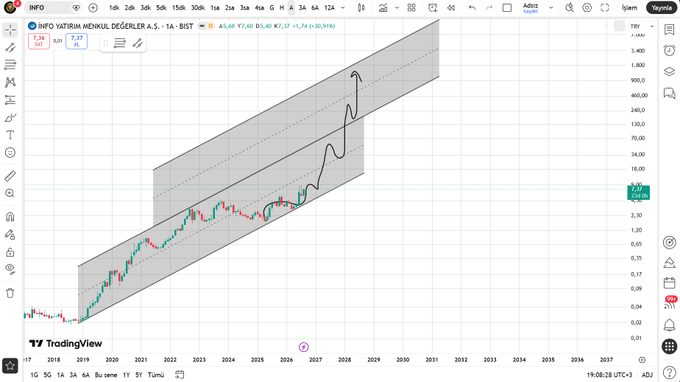The image size is (680, 382).
Task: Open the TRY currency dropdown
Action: pyautogui.click(x=642, y=26)
